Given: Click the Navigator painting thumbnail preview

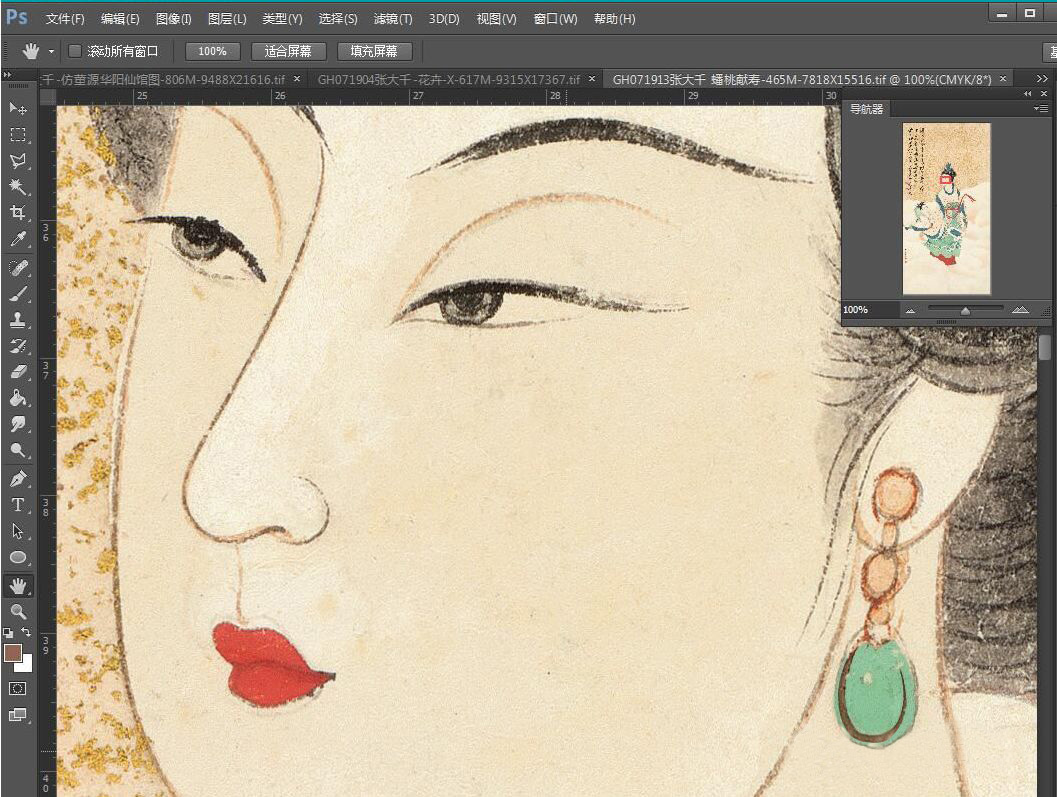Looking at the screenshot, I should pos(946,209).
